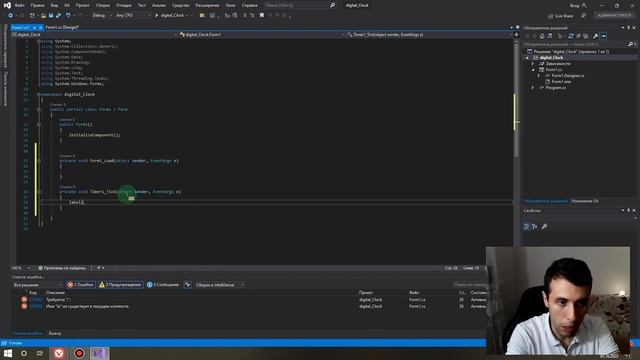This screenshot has width=640, height=360.
Task: Click the account sign-in person icon
Action: pyautogui.click(x=584, y=5)
